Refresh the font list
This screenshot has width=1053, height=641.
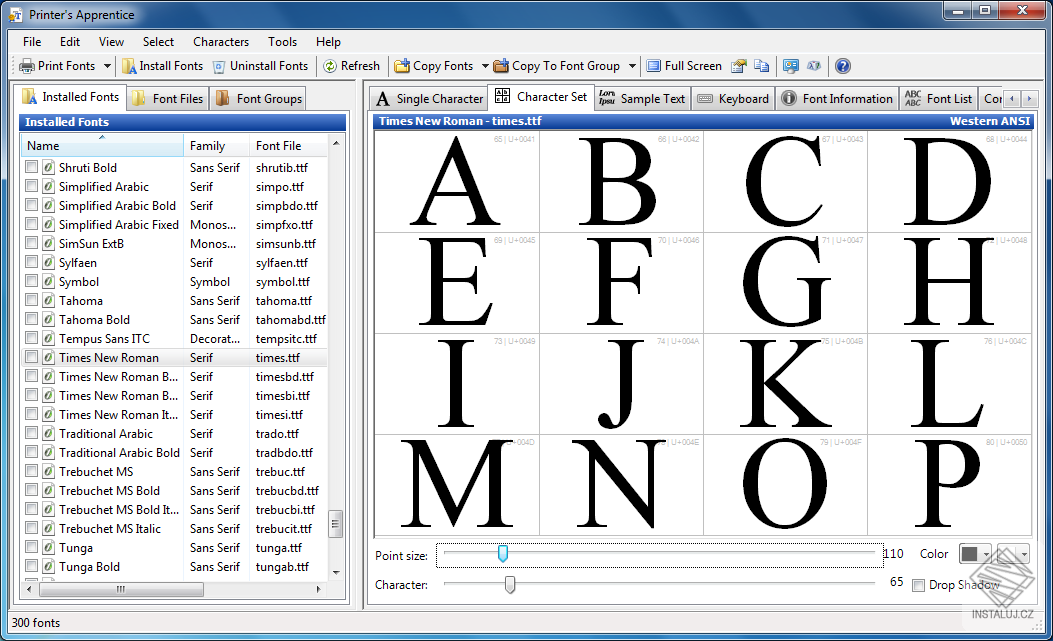coord(351,66)
